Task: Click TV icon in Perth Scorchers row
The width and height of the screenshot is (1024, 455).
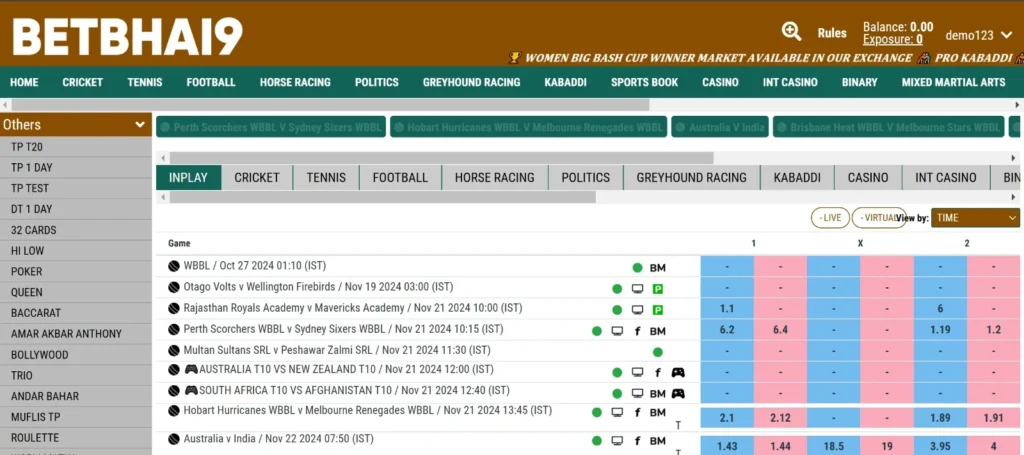Action: (617, 331)
